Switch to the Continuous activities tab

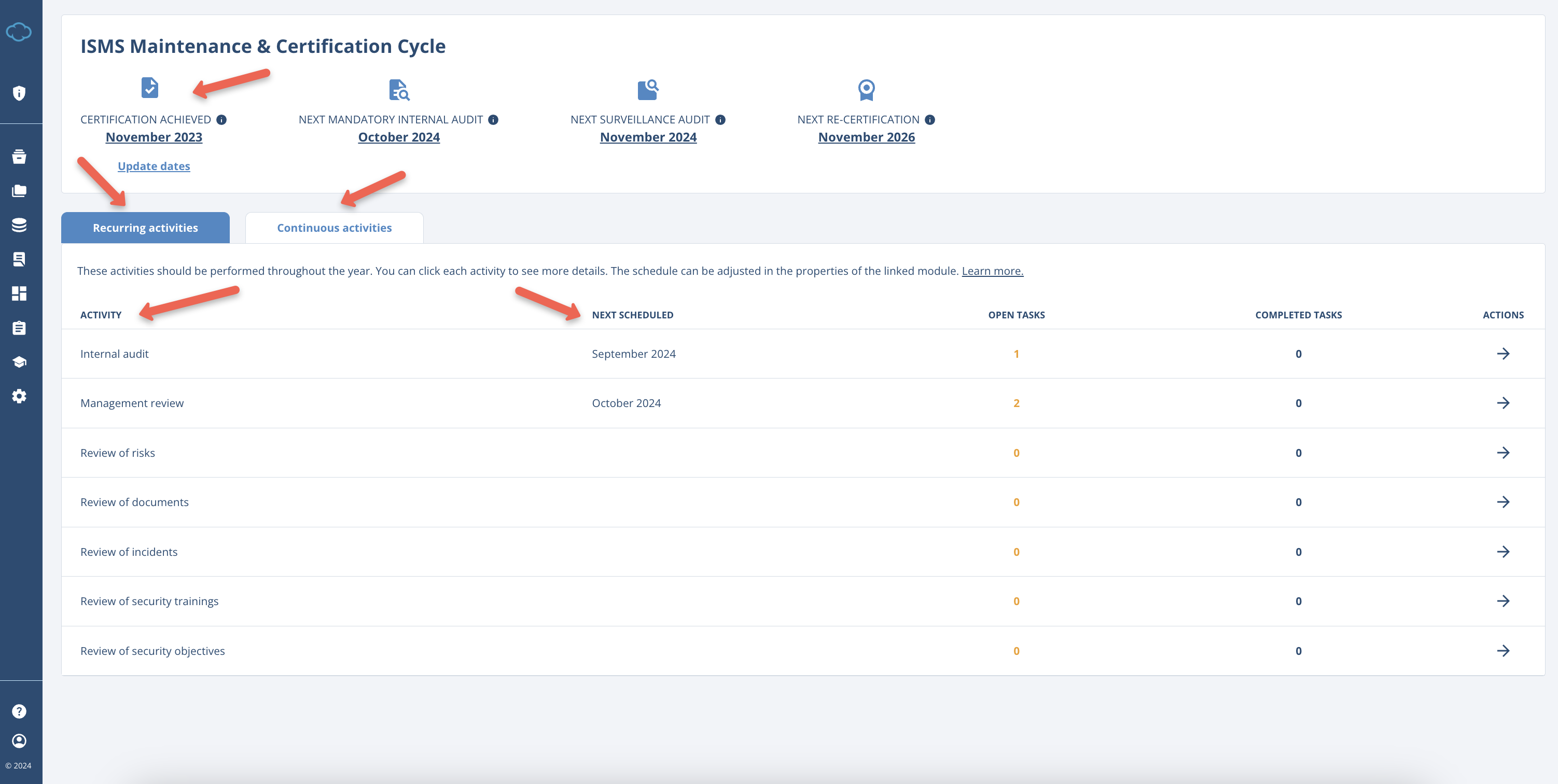pyautogui.click(x=334, y=227)
